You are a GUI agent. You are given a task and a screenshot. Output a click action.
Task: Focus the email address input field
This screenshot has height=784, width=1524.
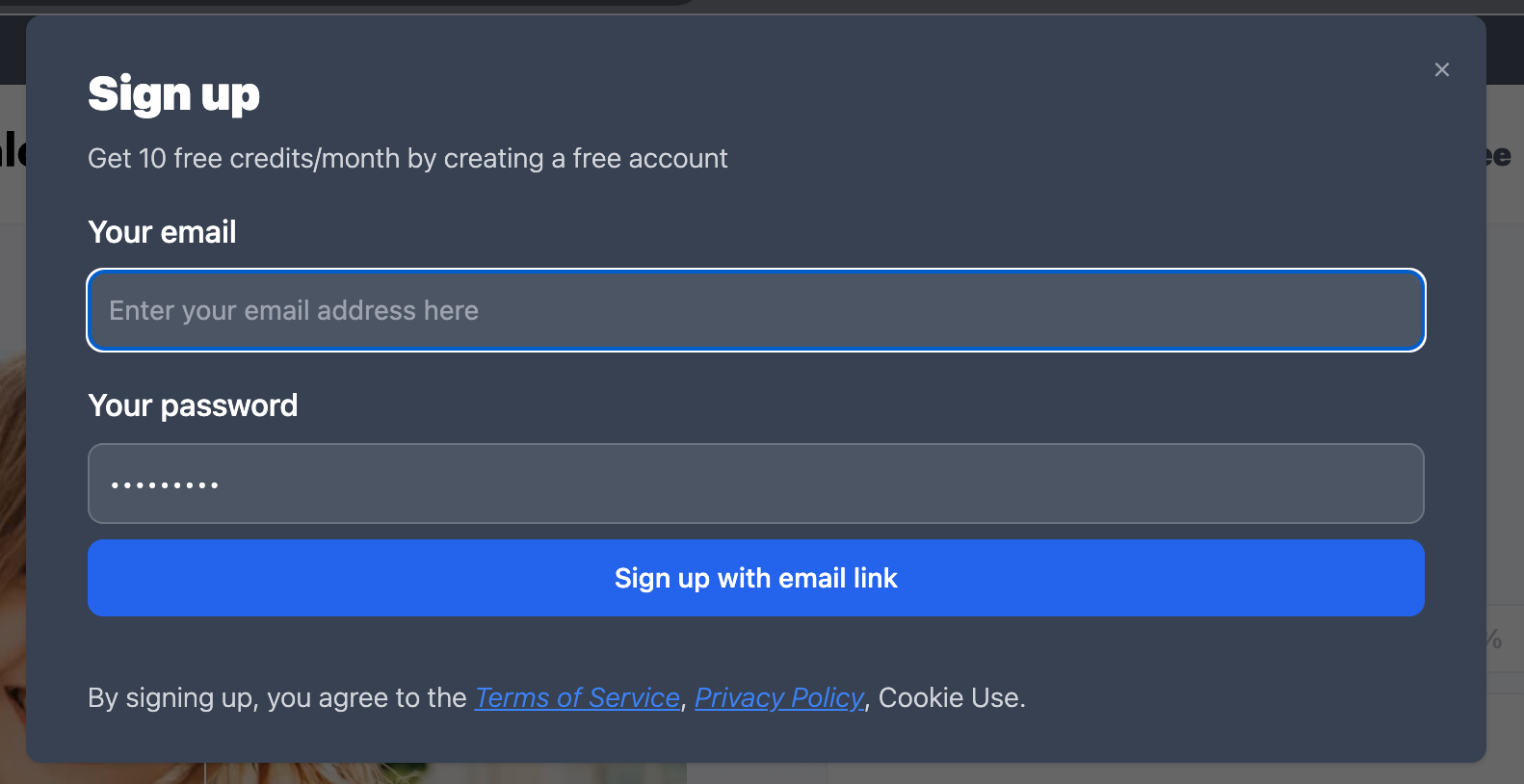pyautogui.click(x=756, y=310)
